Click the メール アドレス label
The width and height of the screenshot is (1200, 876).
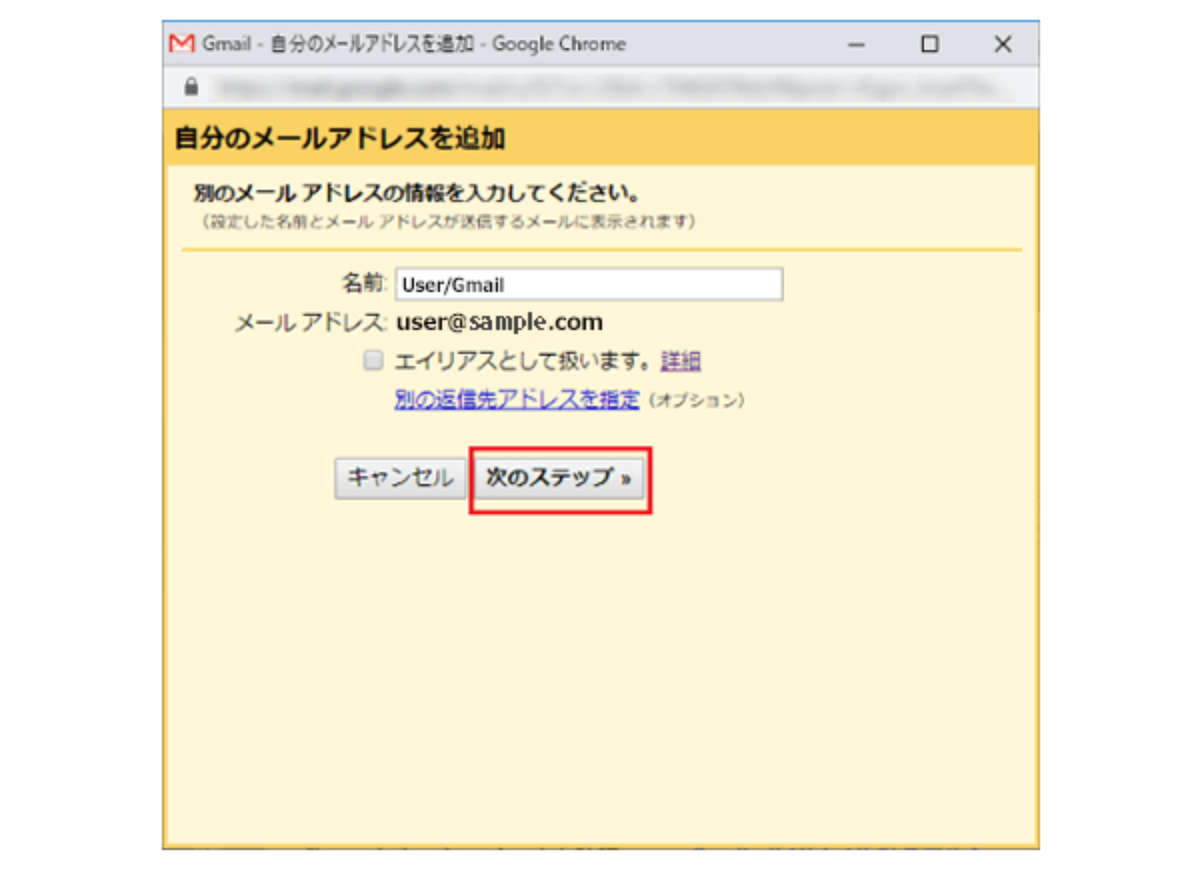click(x=309, y=322)
